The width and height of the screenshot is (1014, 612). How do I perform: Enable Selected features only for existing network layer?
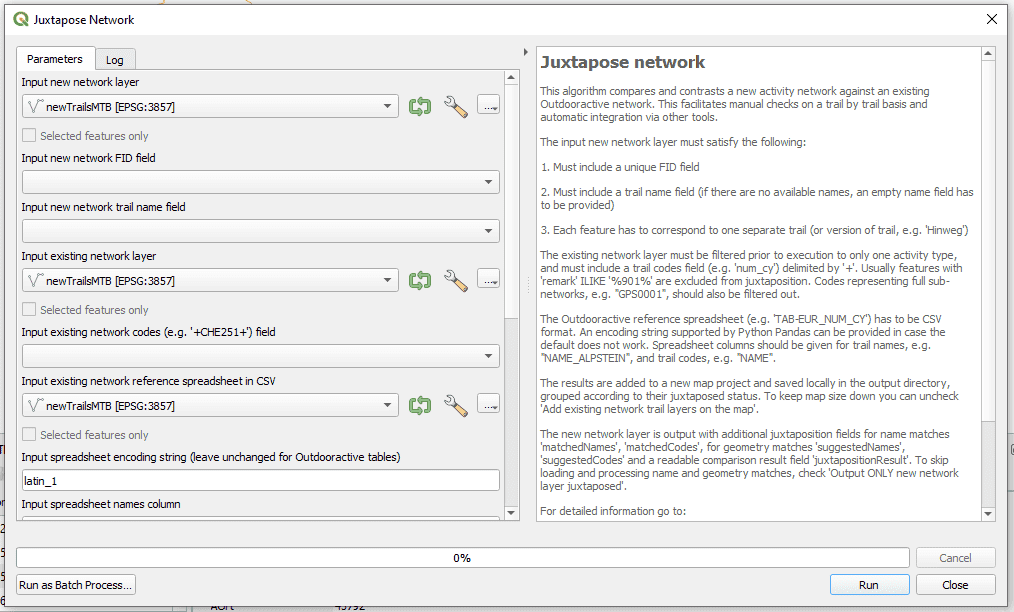(29, 309)
